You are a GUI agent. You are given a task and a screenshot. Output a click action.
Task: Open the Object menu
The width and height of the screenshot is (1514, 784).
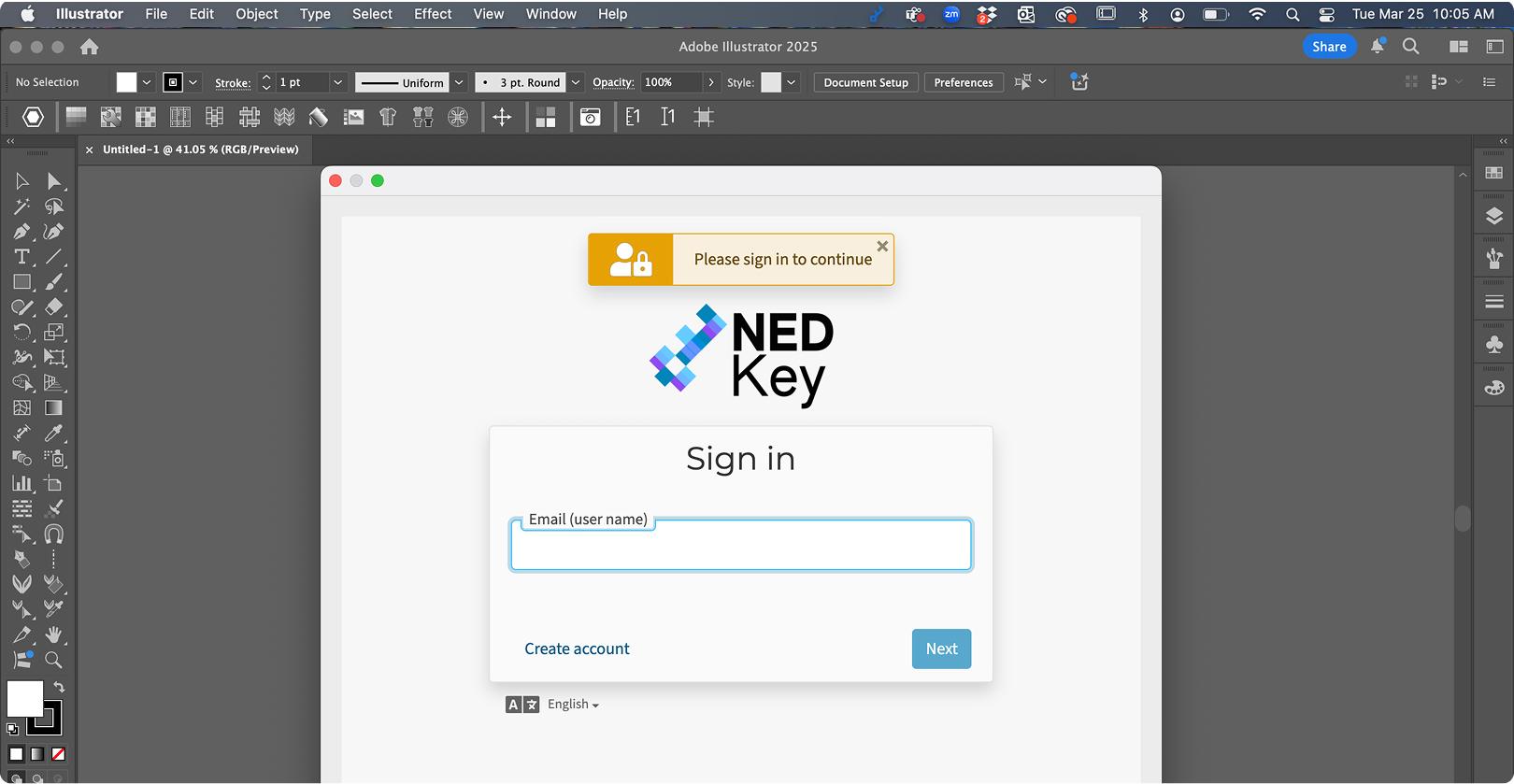click(257, 14)
